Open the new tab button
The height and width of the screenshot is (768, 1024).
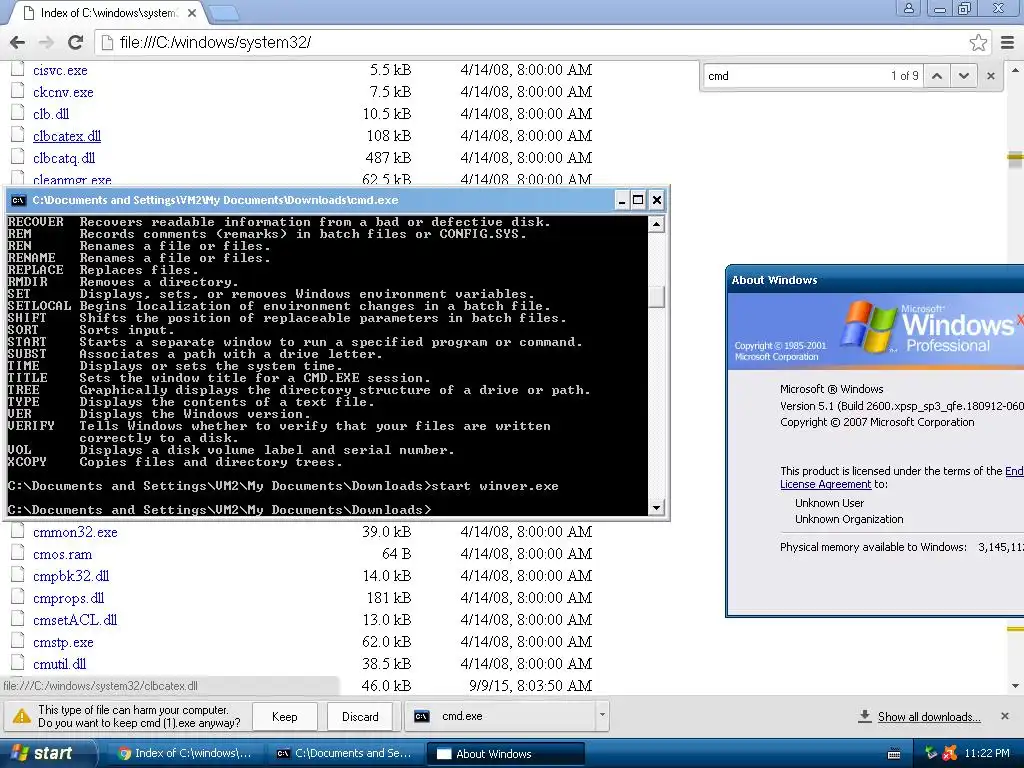224,12
